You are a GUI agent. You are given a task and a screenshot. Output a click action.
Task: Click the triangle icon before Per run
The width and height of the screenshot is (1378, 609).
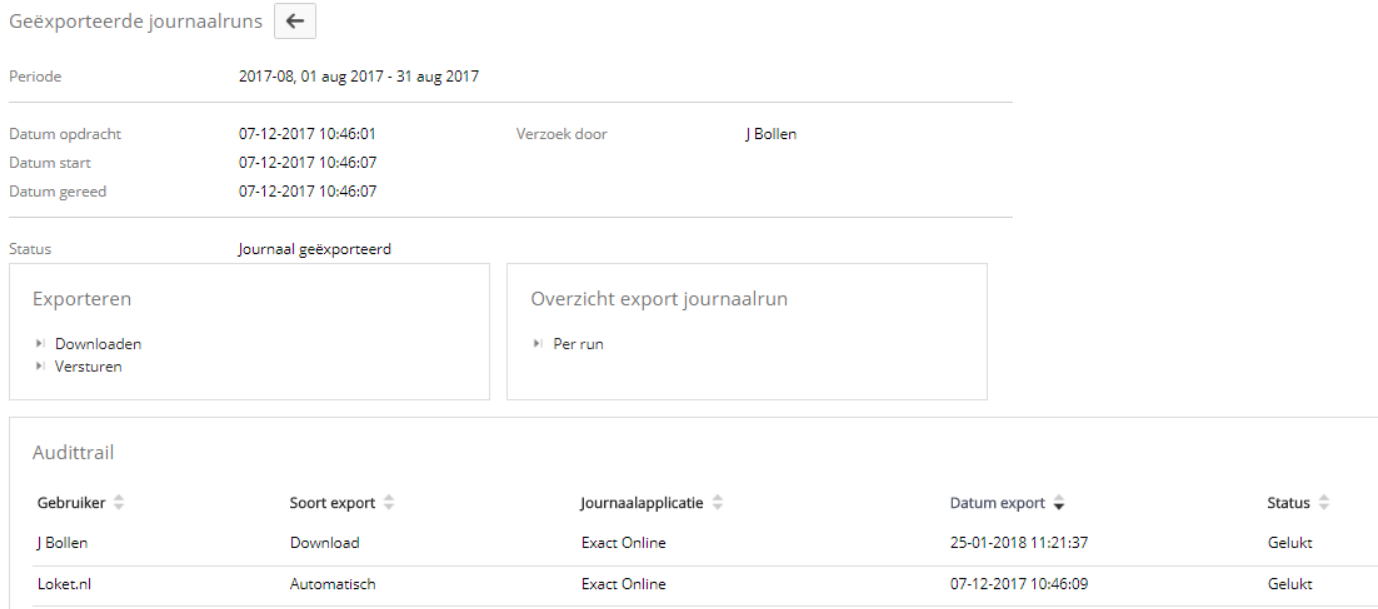click(x=538, y=344)
